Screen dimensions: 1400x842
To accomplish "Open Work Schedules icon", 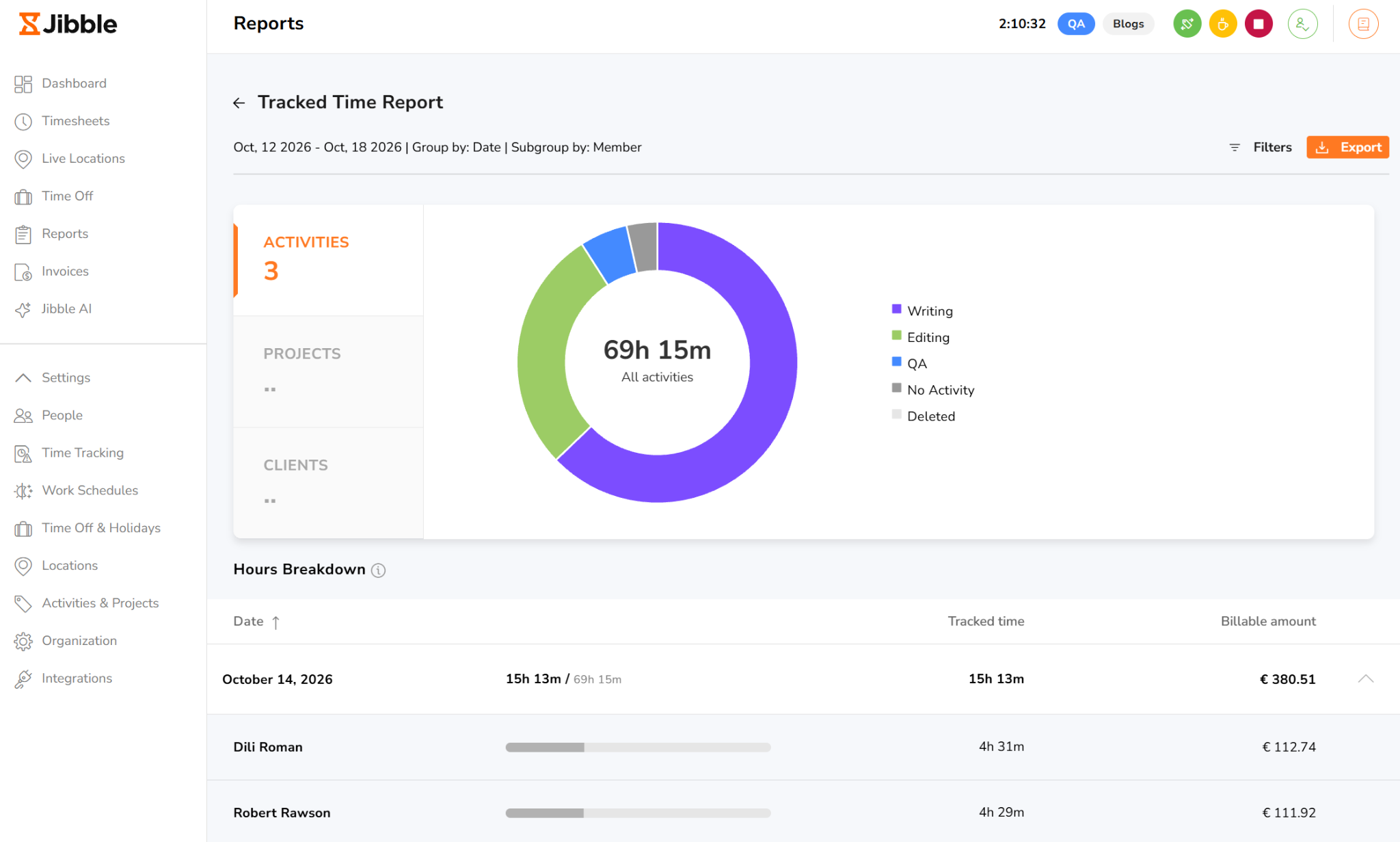I will pos(23,491).
